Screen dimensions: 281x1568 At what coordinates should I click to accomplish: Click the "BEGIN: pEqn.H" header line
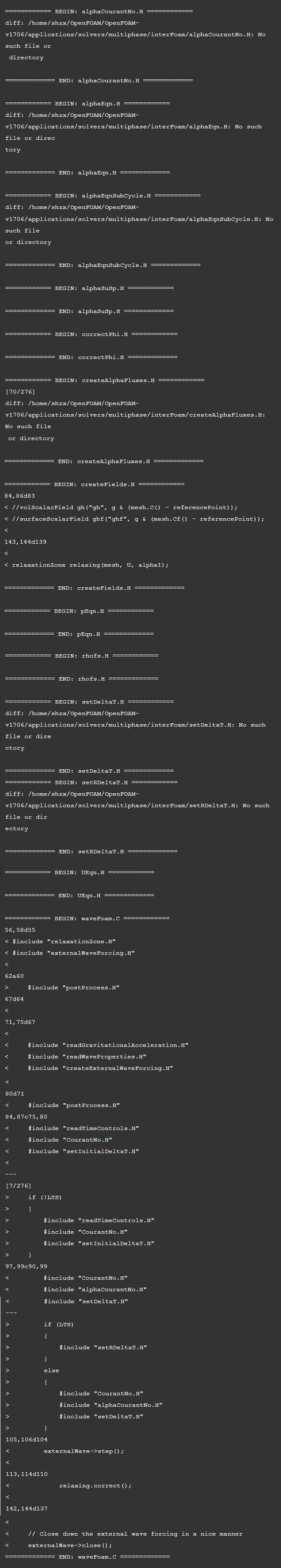coord(79,611)
